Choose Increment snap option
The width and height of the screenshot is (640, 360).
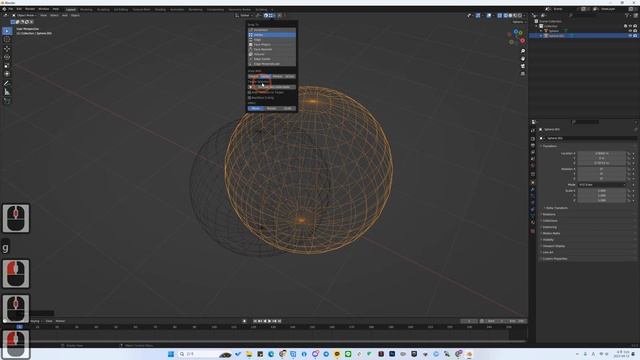(x=271, y=30)
